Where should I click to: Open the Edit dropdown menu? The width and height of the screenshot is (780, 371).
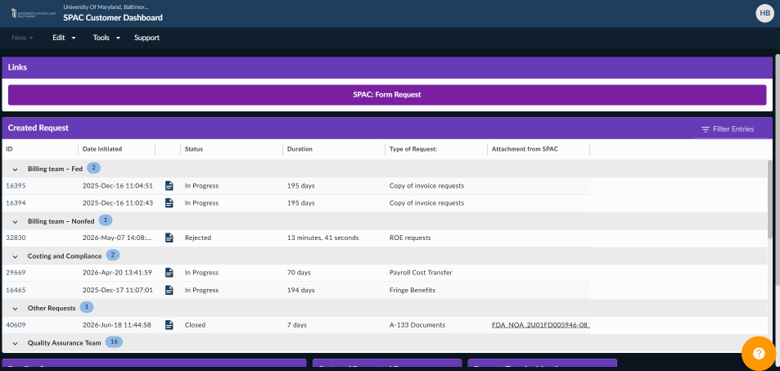[x=64, y=38]
